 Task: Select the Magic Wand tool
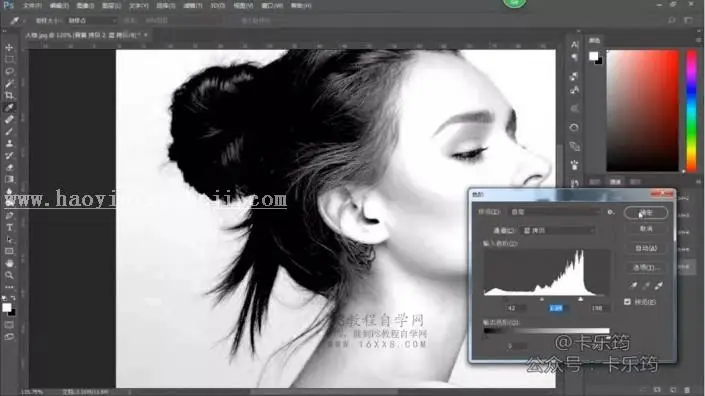pyautogui.click(x=9, y=83)
